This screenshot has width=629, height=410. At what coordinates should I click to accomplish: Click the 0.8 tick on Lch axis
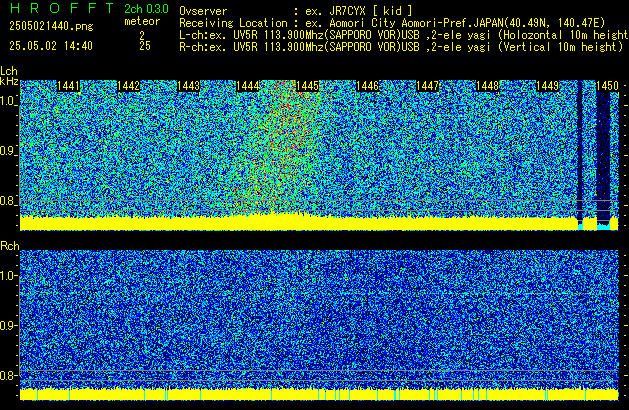8,201
